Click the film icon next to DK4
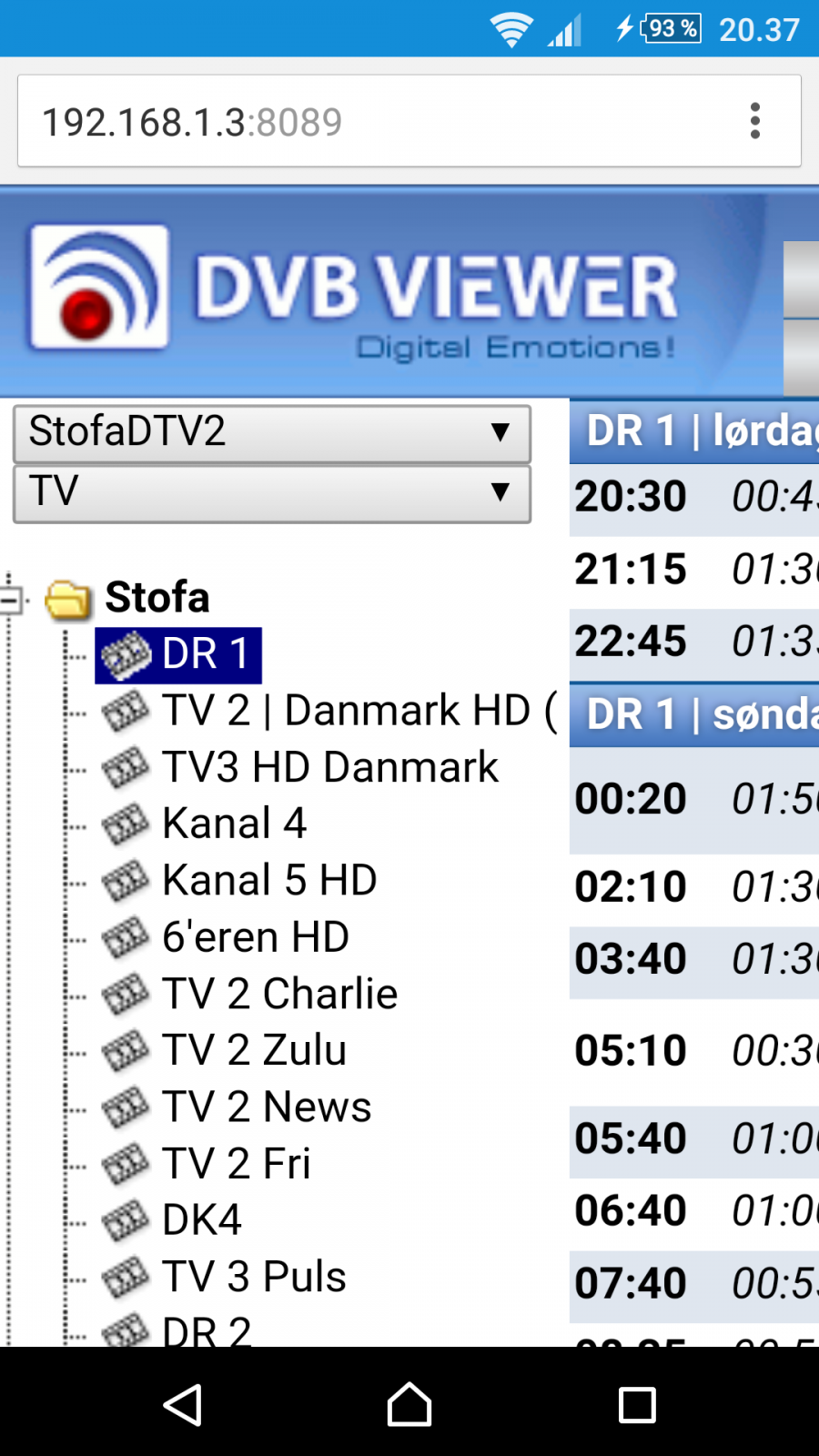This screenshot has height=1456, width=819. [x=125, y=1220]
